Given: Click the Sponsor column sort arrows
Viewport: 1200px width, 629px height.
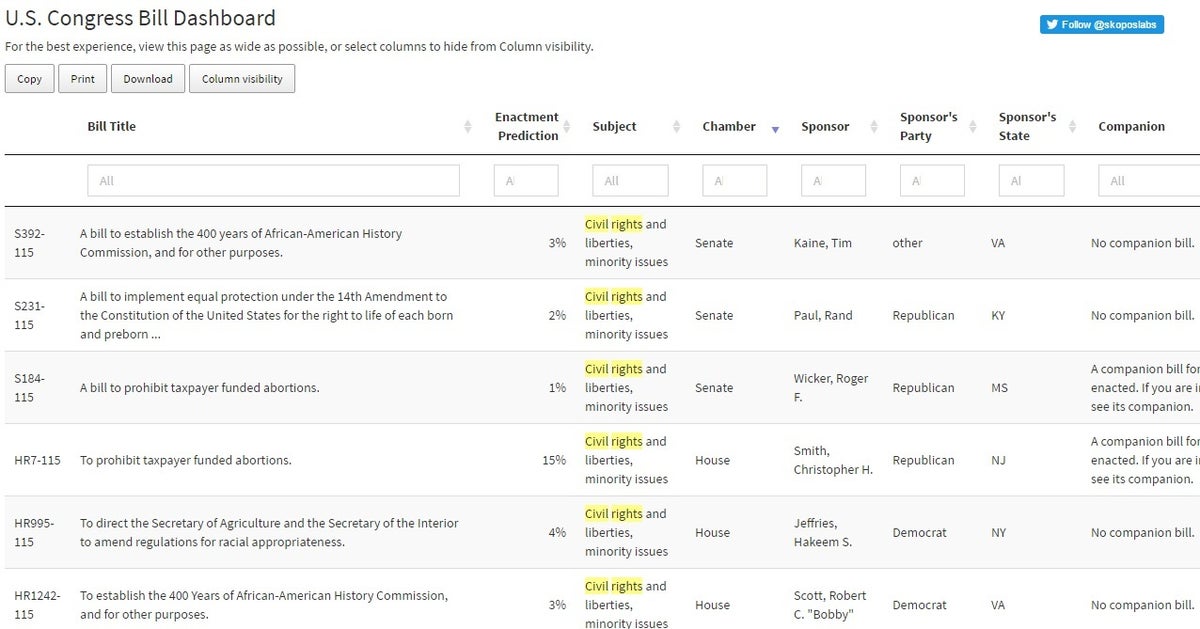Looking at the screenshot, I should coord(874,127).
